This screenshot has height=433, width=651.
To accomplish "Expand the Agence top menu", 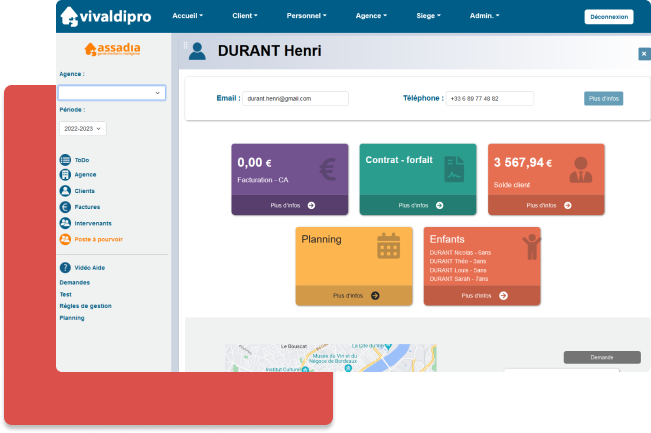I will 371,16.
